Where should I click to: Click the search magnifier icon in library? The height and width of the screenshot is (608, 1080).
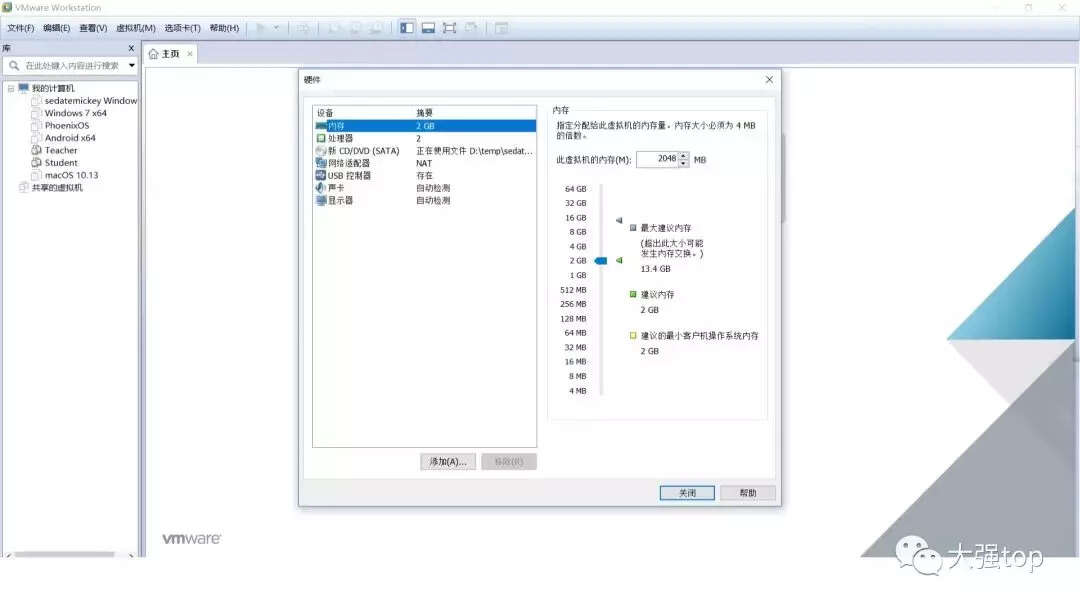pyautogui.click(x=14, y=65)
